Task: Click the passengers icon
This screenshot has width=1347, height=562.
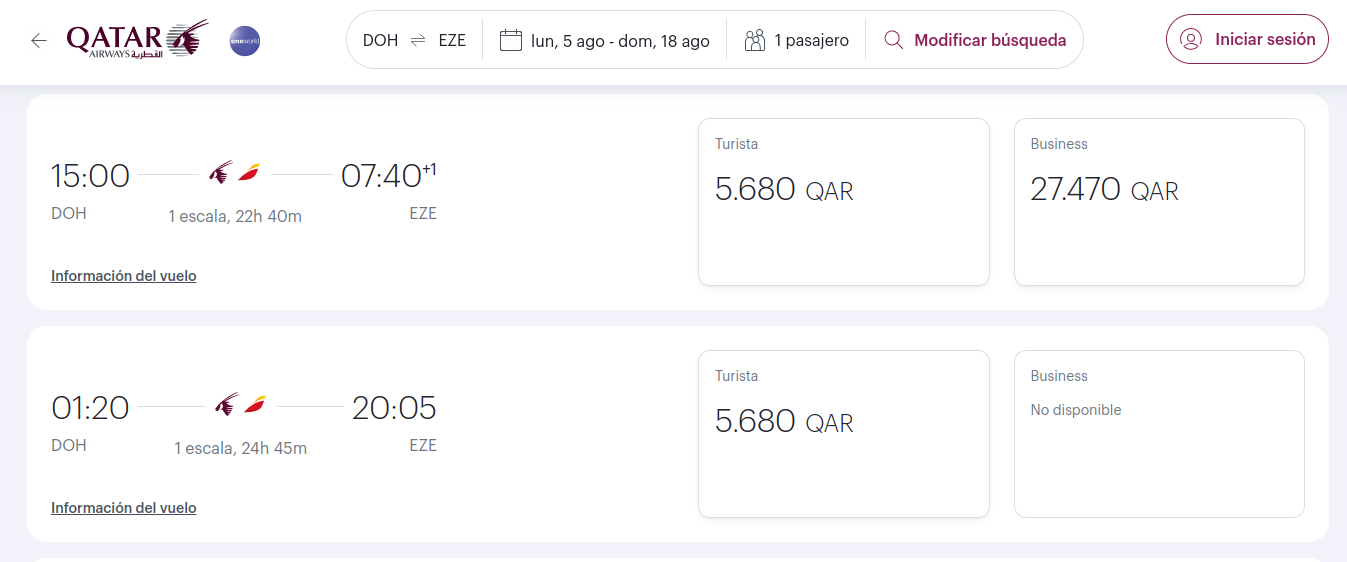Action: coord(755,40)
